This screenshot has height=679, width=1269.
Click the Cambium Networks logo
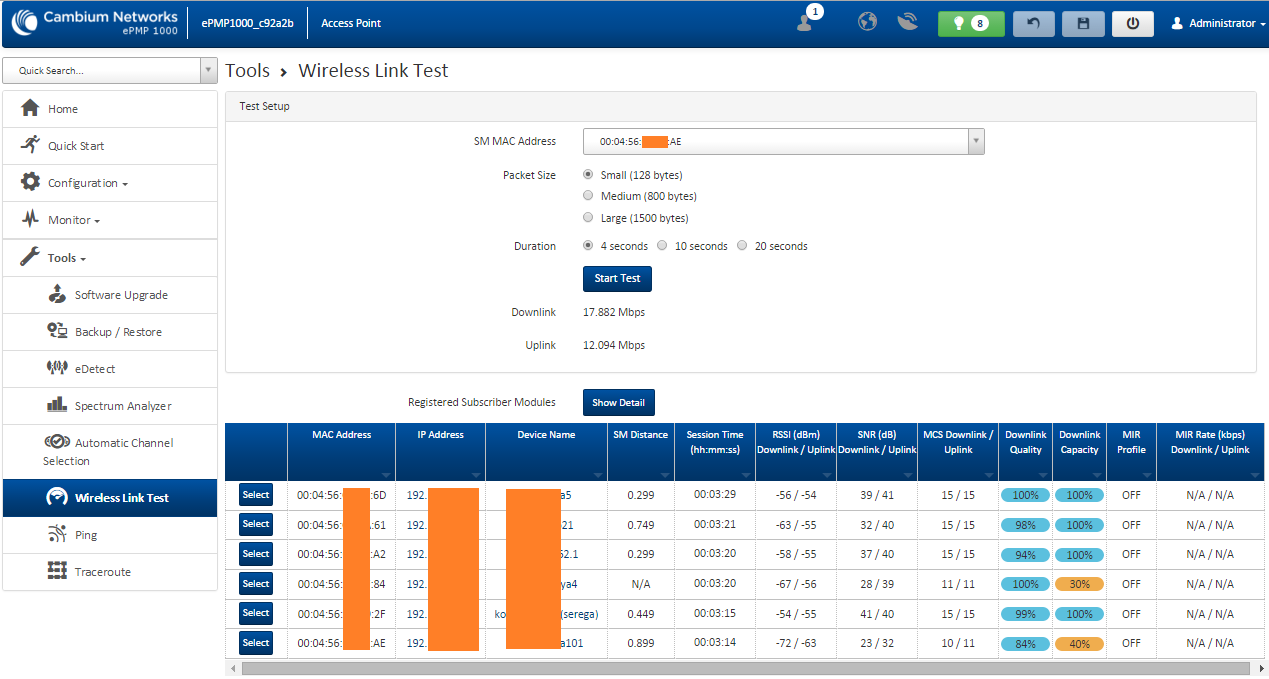(95, 22)
